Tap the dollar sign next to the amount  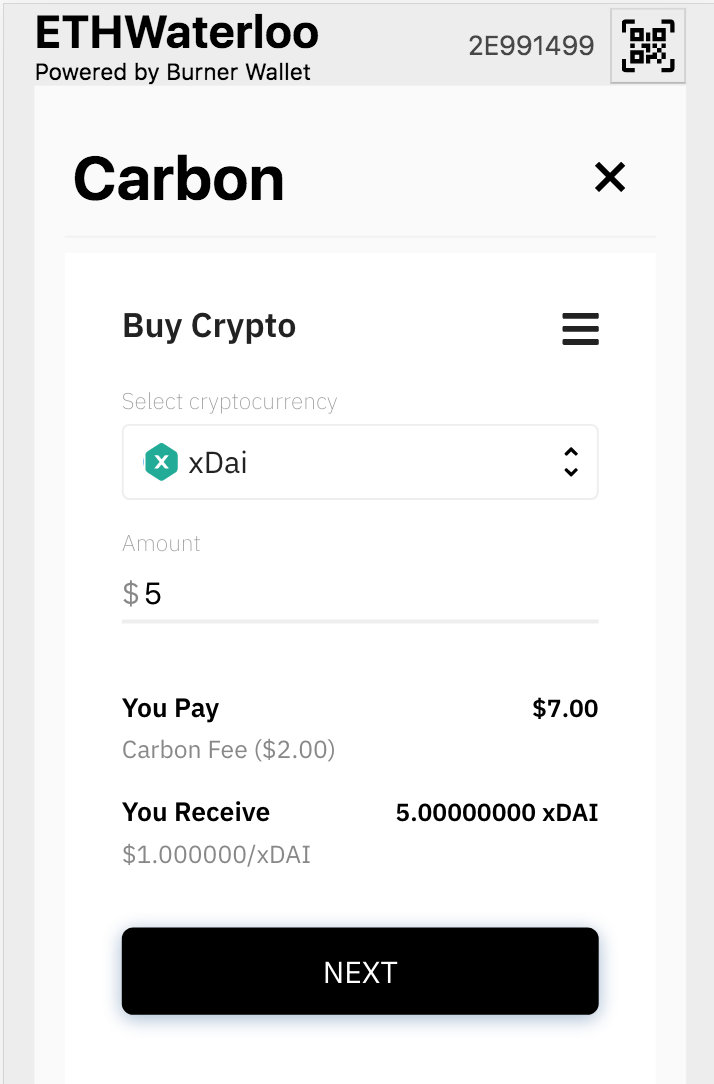[x=128, y=592]
